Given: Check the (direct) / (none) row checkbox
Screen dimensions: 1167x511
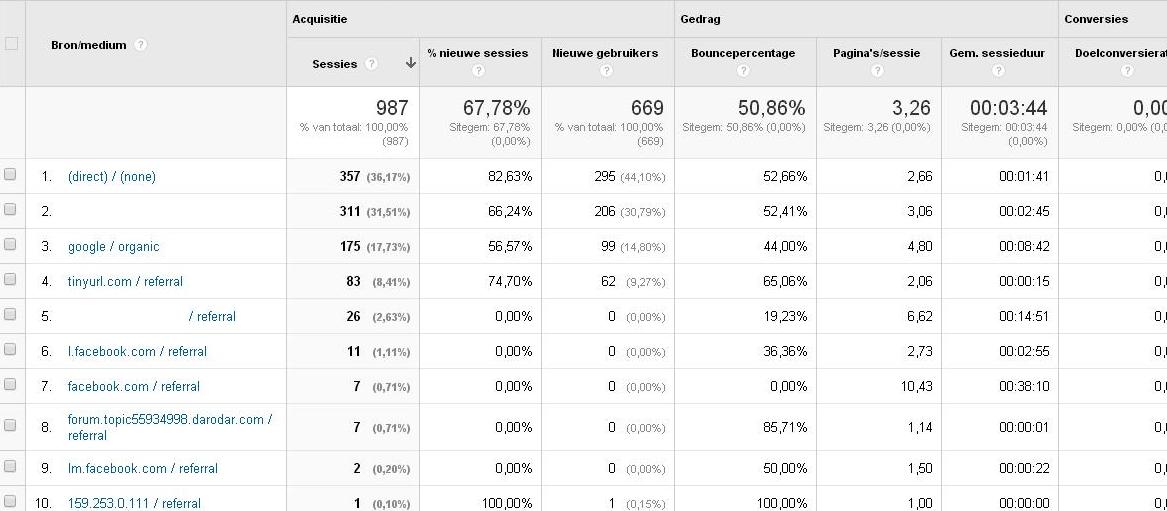Looking at the screenshot, I should (10, 175).
